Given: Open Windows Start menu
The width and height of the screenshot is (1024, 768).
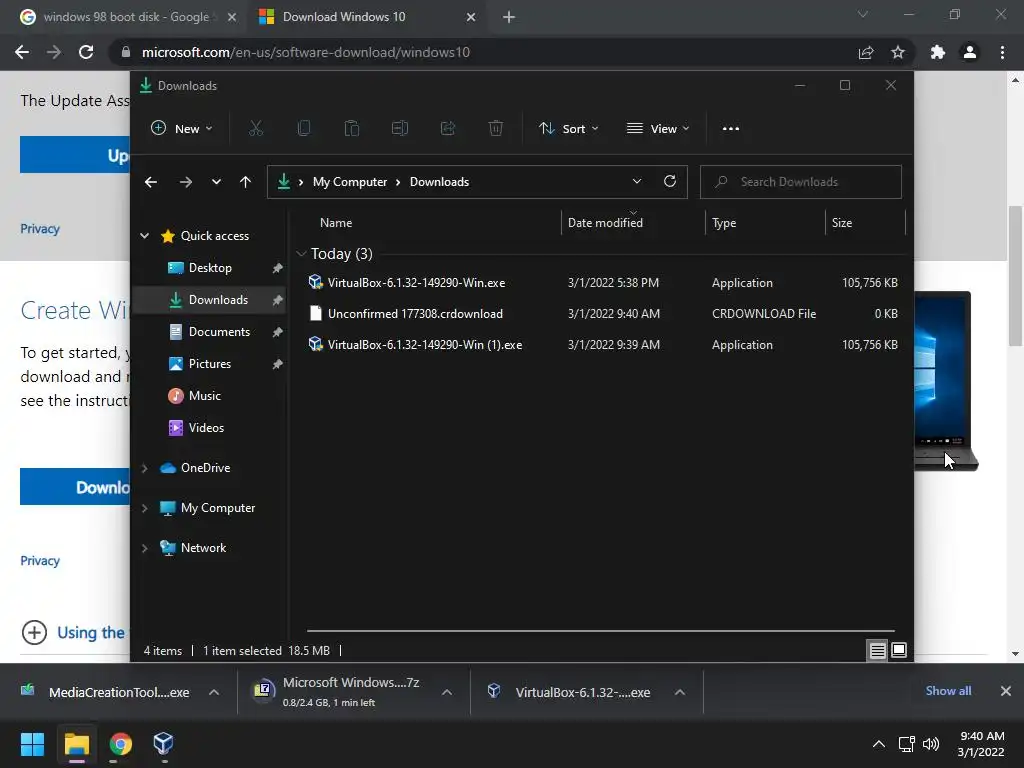Looking at the screenshot, I should [x=32, y=744].
